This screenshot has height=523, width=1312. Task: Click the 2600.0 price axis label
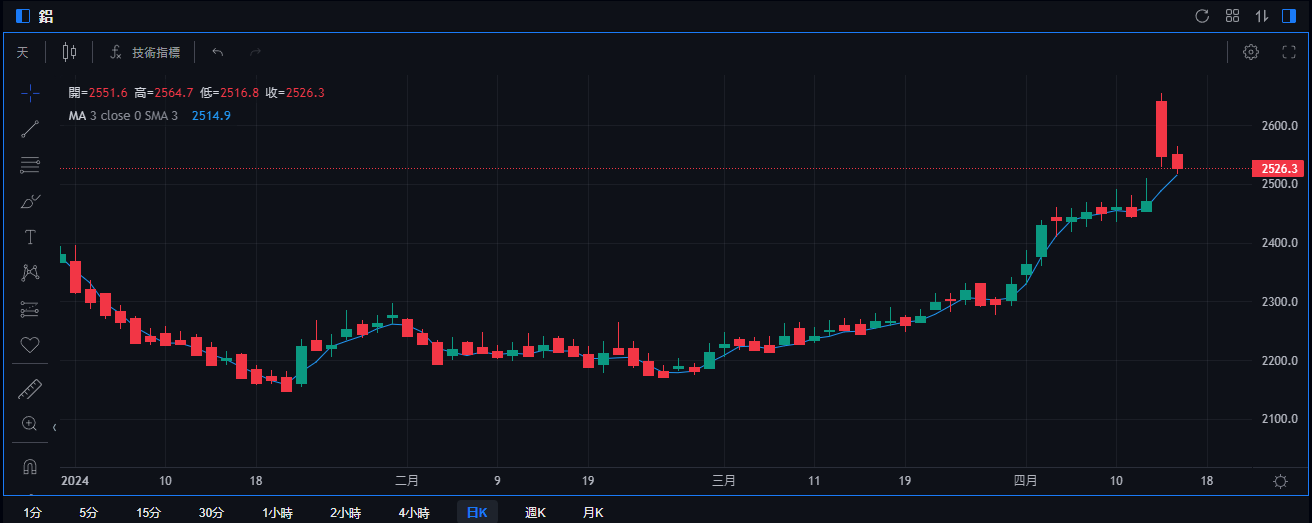pos(1279,126)
